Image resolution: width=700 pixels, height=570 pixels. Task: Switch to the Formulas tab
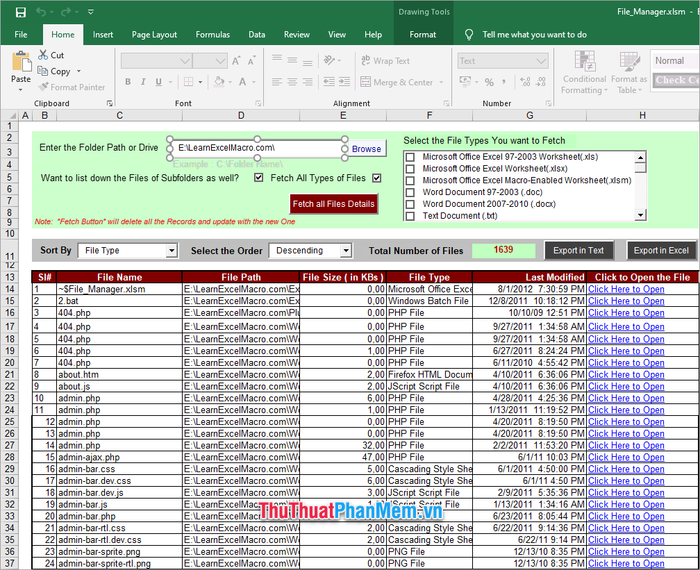(x=212, y=34)
